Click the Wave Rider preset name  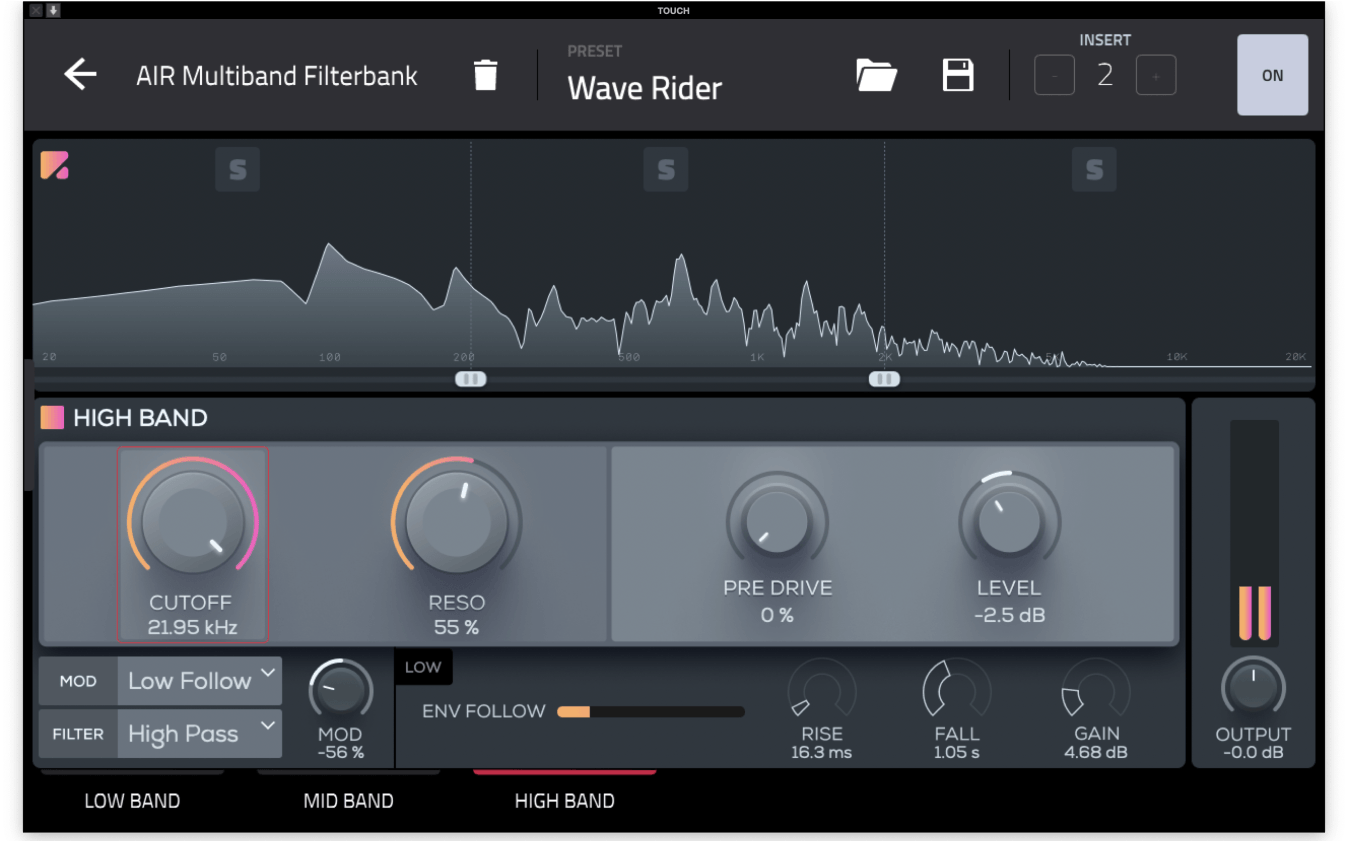coord(645,88)
